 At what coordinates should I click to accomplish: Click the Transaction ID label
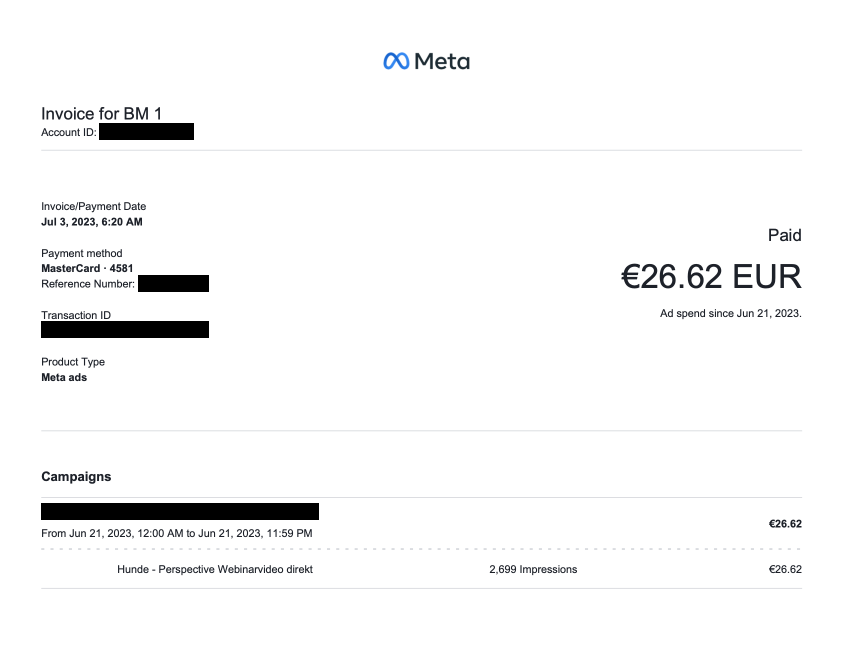coord(76,315)
